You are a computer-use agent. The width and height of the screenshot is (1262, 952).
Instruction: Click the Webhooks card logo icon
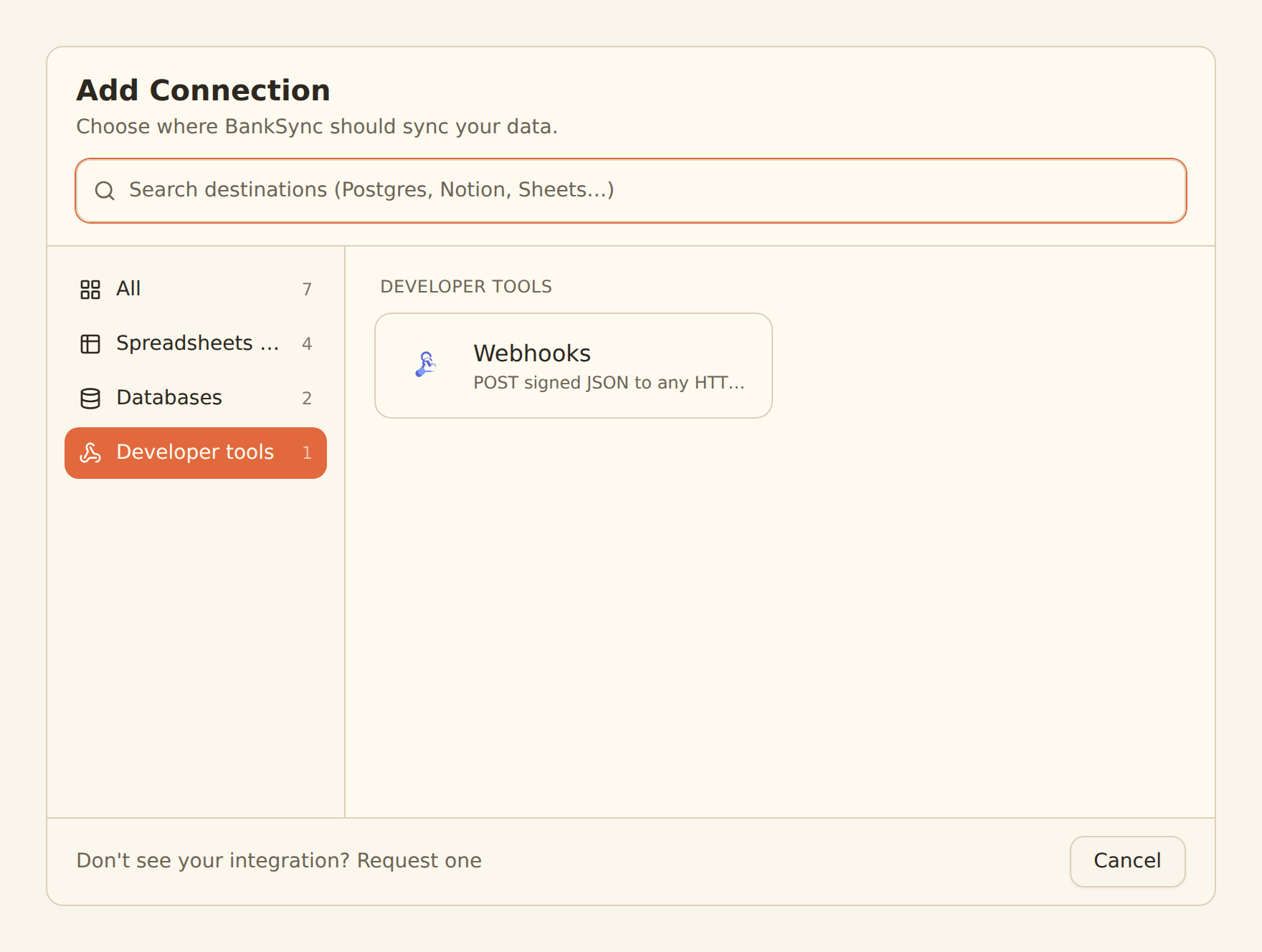pos(426,365)
